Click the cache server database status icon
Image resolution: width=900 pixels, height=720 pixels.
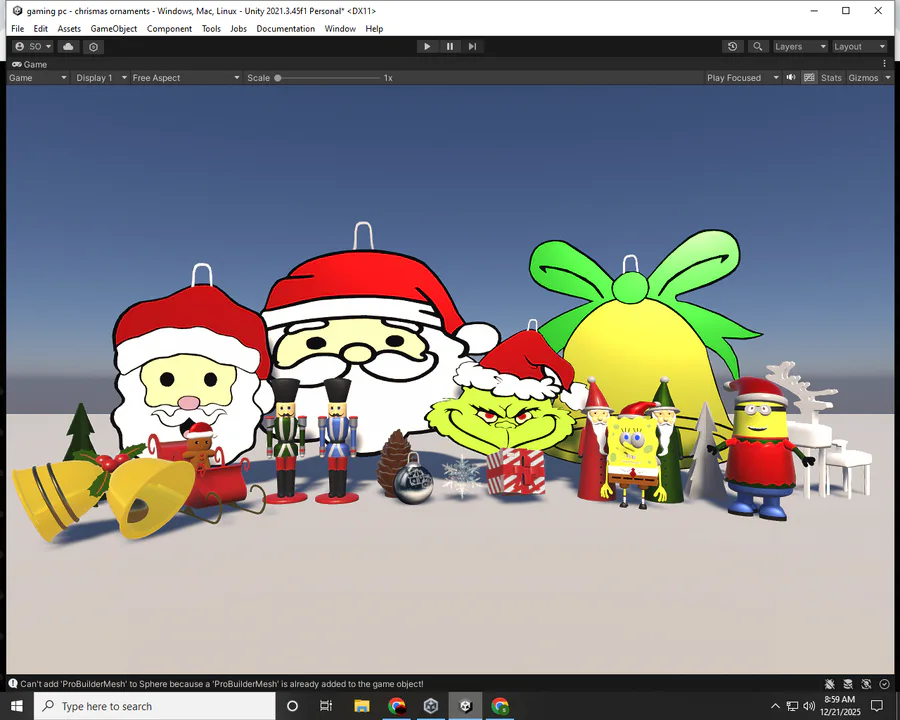(x=848, y=684)
